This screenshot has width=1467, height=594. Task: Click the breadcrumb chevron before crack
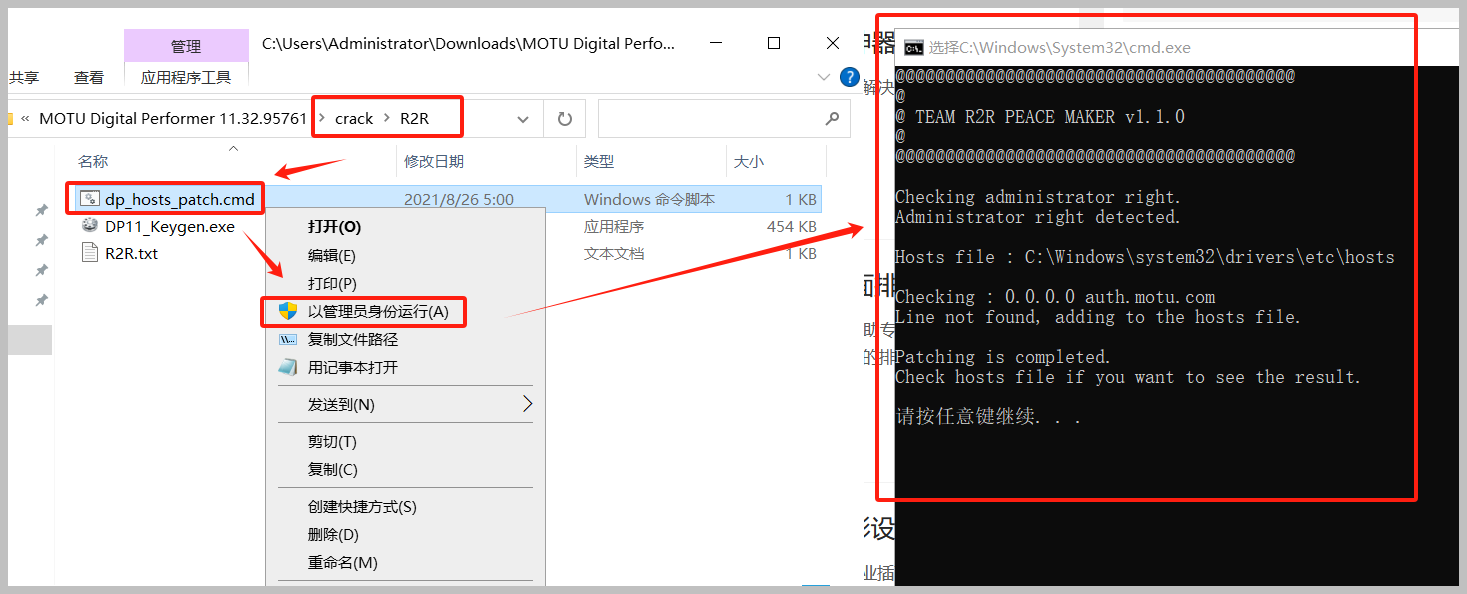321,119
